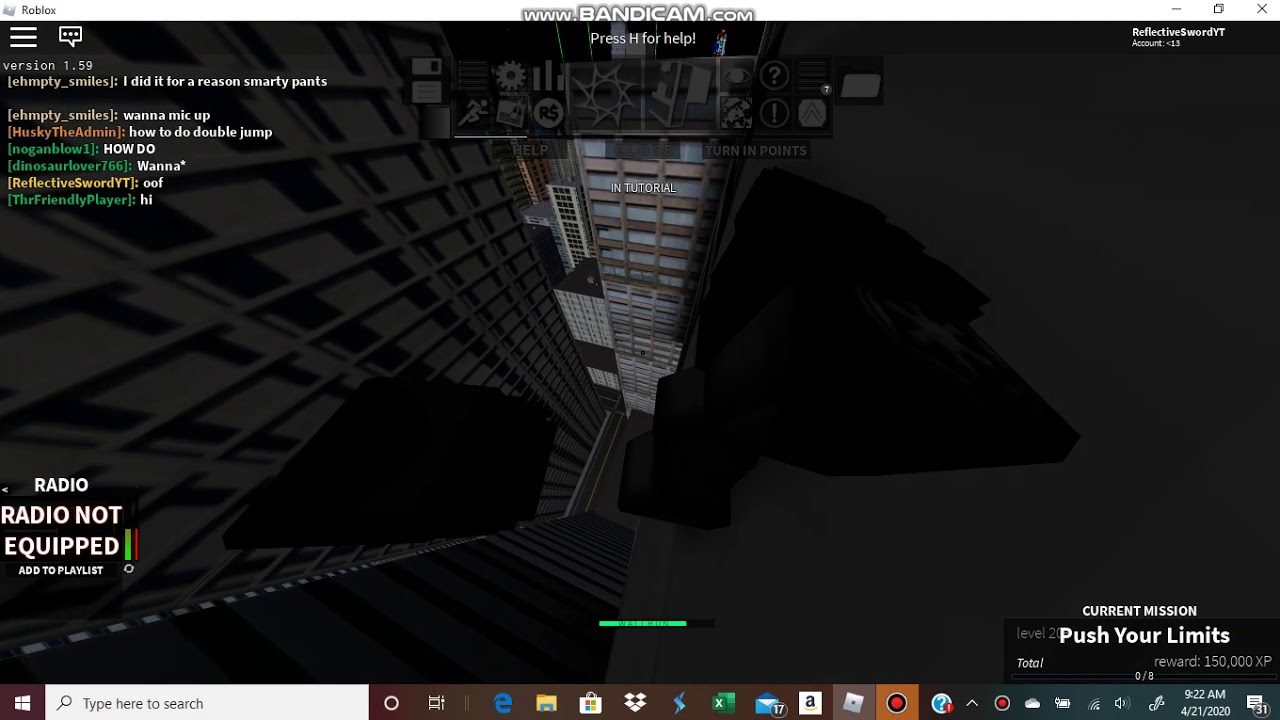Open Dropbox from the taskbar
This screenshot has height=720, width=1280.
point(635,703)
